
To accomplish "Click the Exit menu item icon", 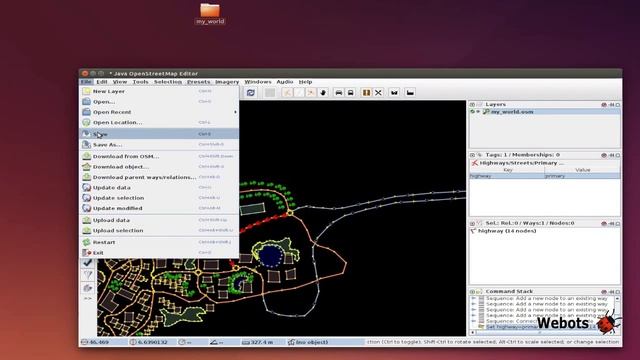I will coord(87,253).
